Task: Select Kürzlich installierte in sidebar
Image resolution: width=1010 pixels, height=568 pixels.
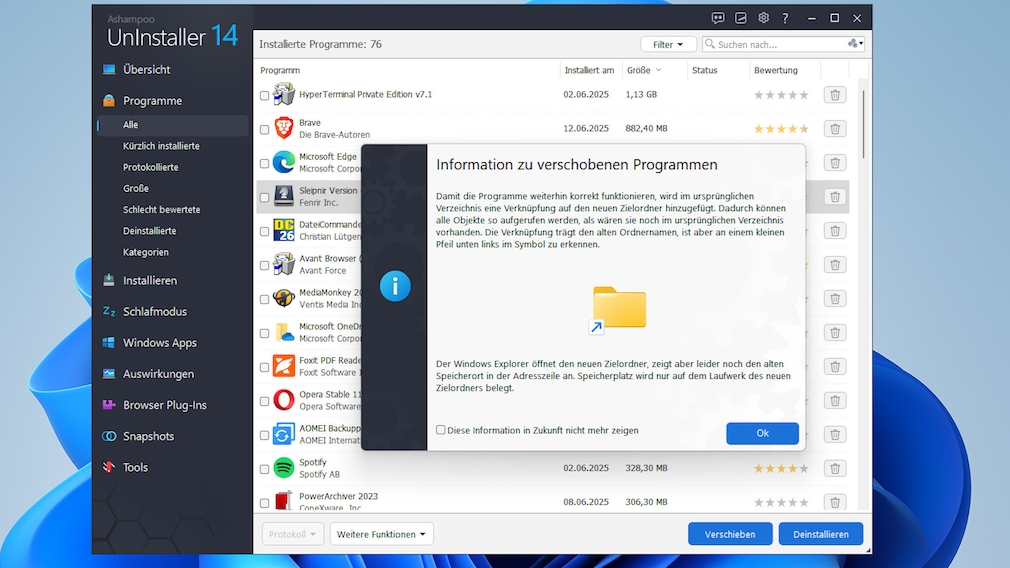Action: click(x=161, y=146)
